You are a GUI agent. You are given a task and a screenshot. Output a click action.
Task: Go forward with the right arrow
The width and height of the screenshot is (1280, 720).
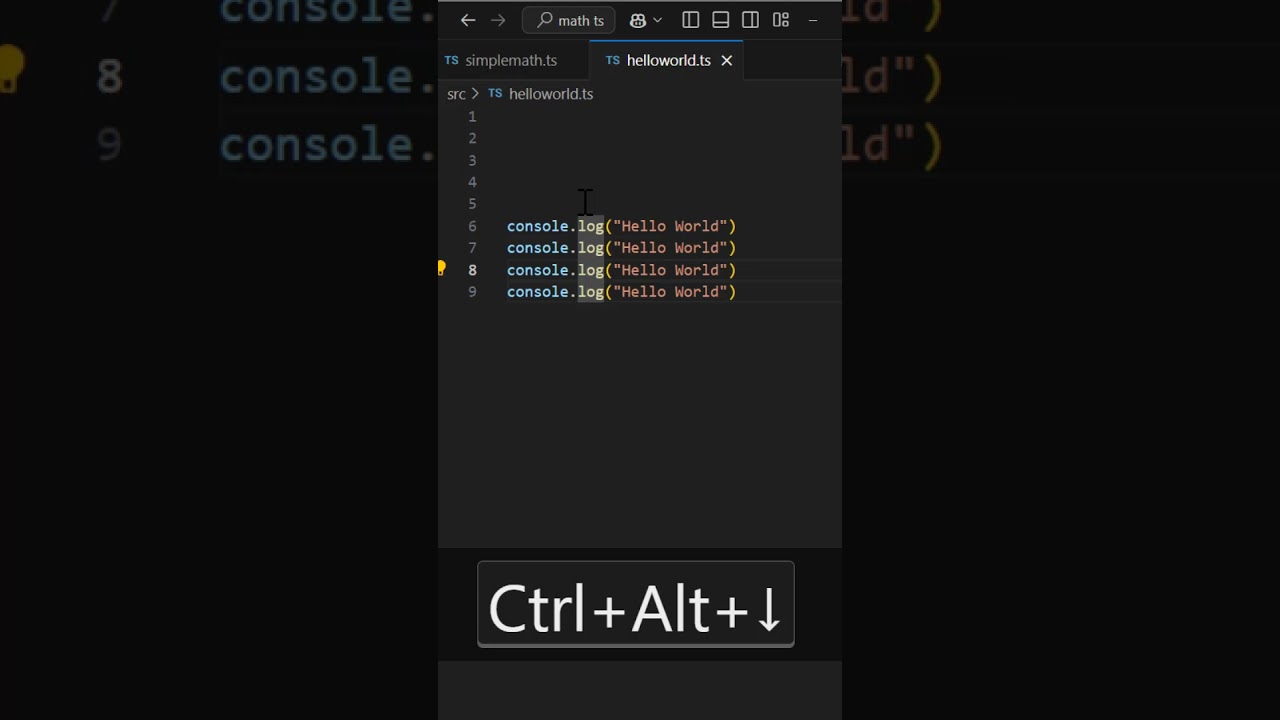coord(498,20)
